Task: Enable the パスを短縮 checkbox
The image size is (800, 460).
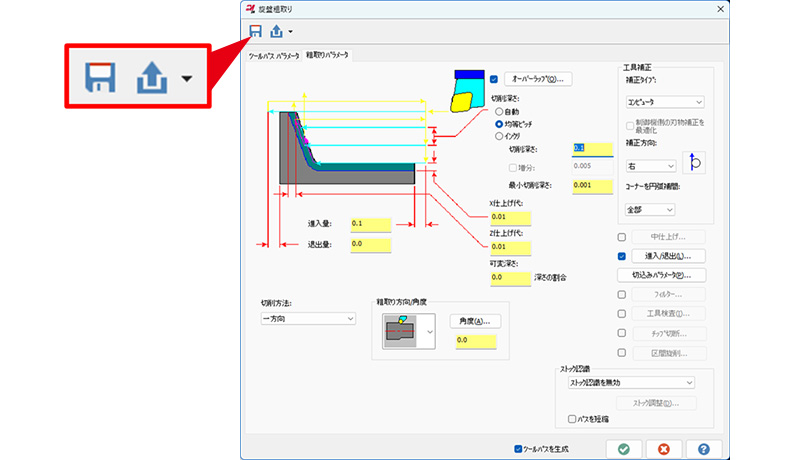Action: [572, 420]
